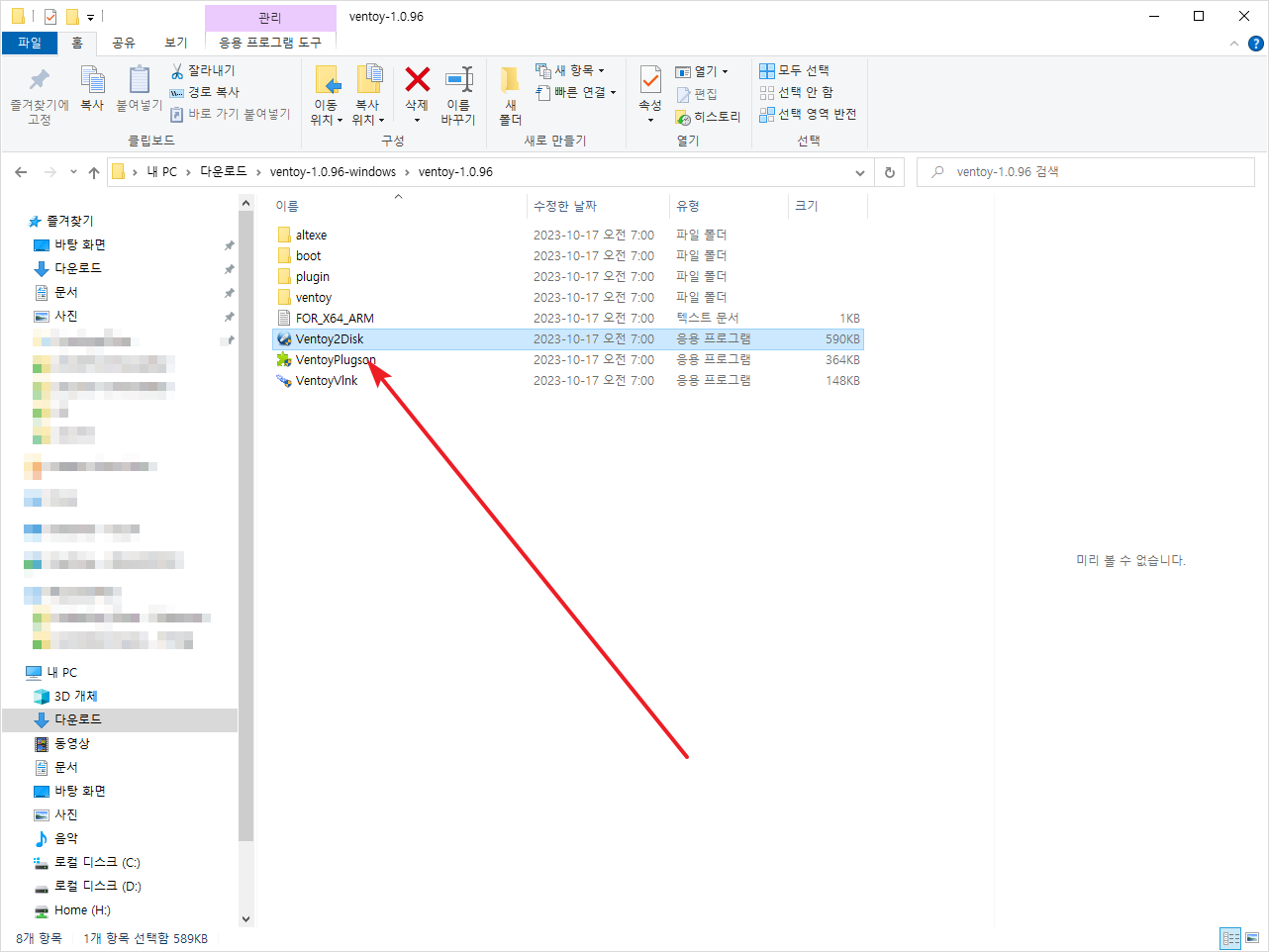Switch to the 홈 ribbon tab
This screenshot has height=952, width=1269.
pos(77,43)
